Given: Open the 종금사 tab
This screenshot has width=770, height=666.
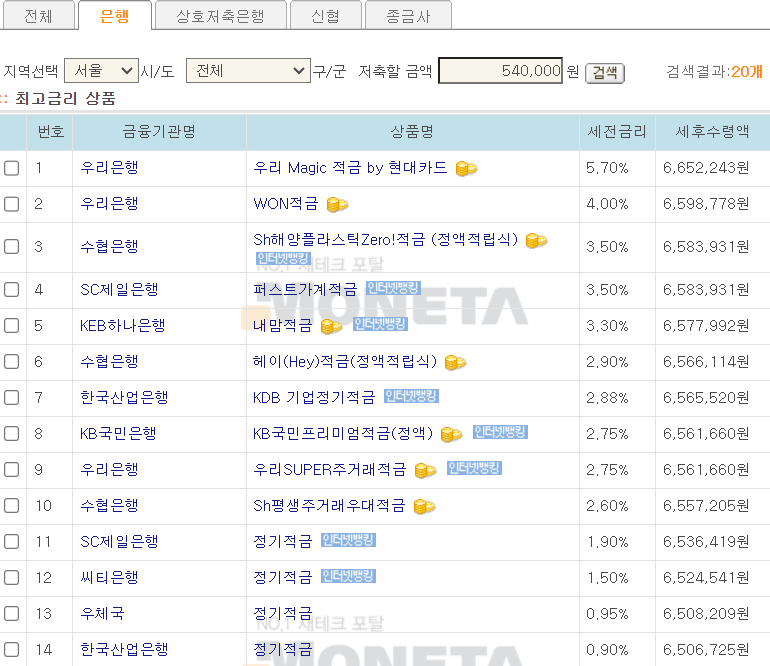Looking at the screenshot, I should pyautogui.click(x=408, y=16).
